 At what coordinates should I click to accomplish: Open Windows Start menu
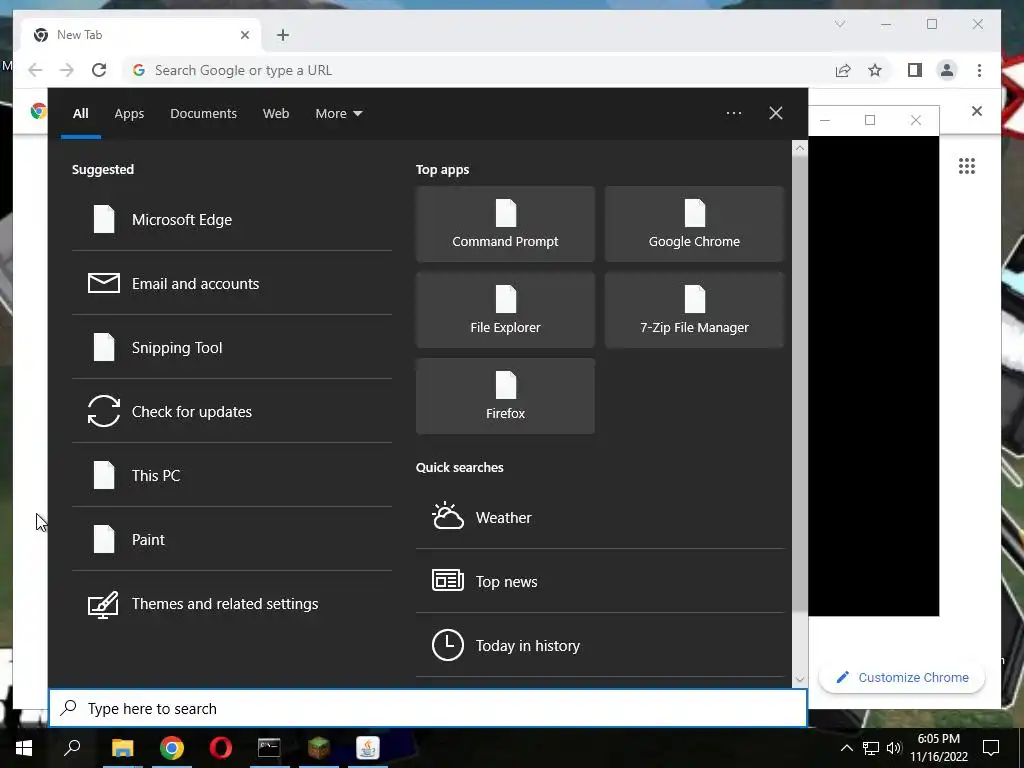24,748
